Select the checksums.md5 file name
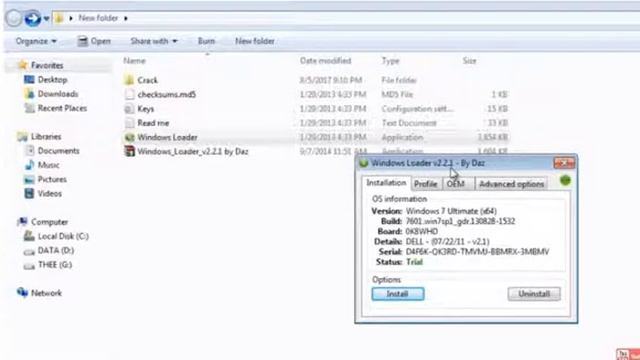 pyautogui.click(x=167, y=94)
